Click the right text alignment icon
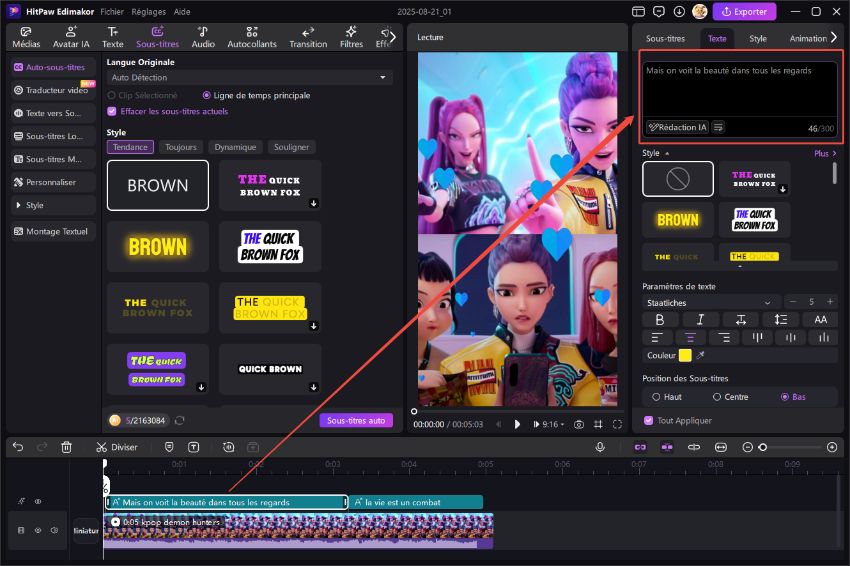The height and width of the screenshot is (566, 850). [x=724, y=338]
